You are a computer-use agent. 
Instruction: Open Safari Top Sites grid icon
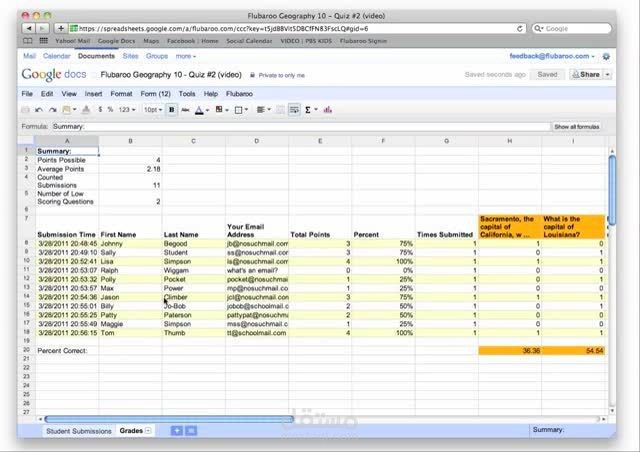[43, 41]
